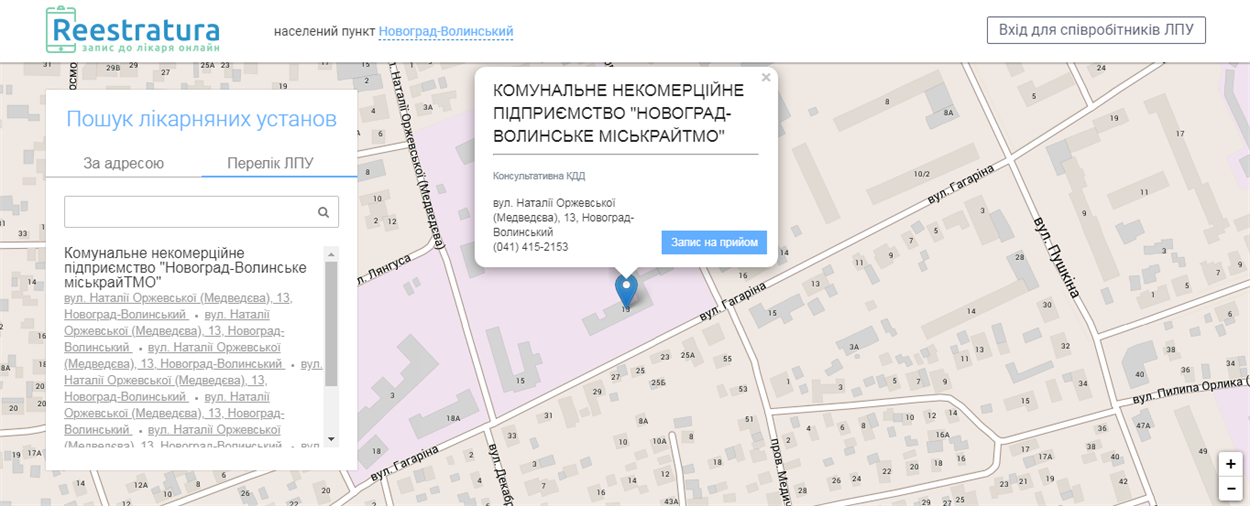Switch to the 'Перелік ЛПУ' tab

pos(270,164)
